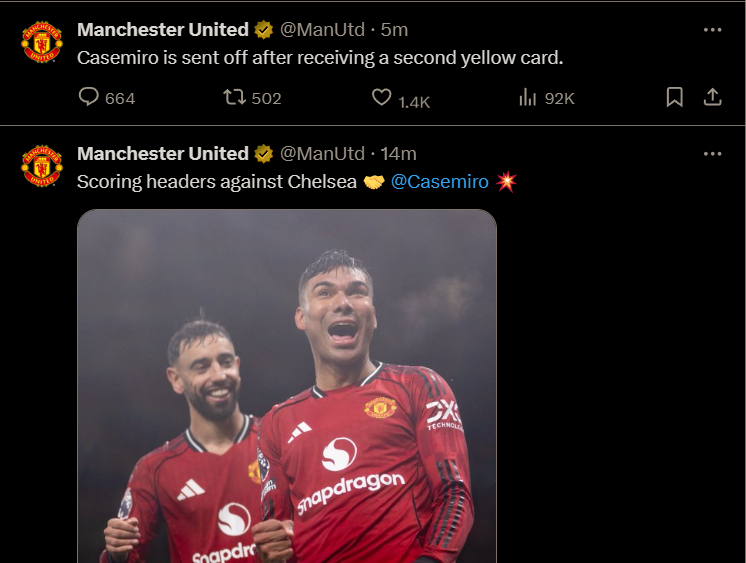Click Manchester United avatar on first tweet
This screenshot has width=746, height=563.
[42, 42]
